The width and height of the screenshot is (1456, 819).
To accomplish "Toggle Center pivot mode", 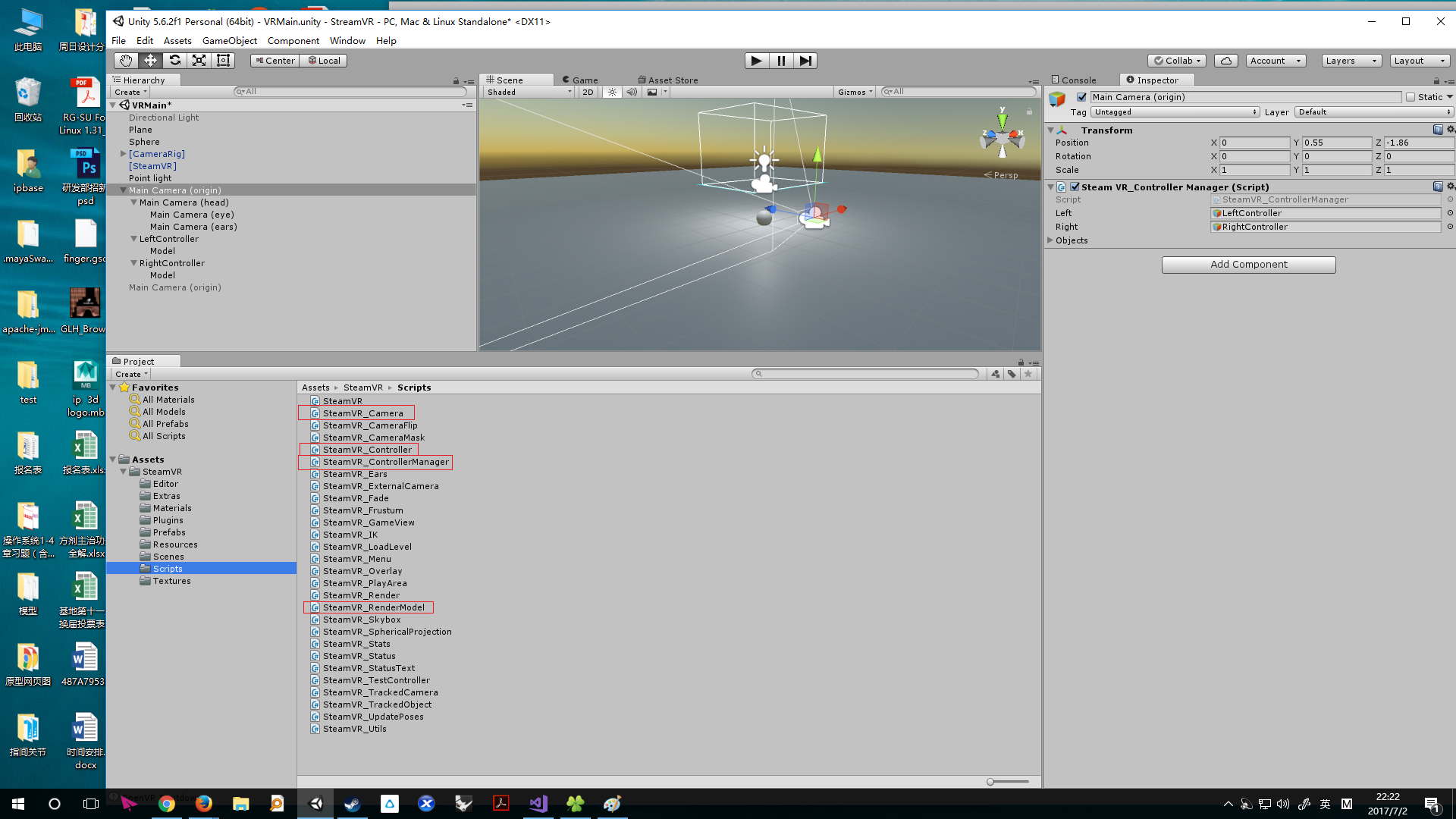I will tap(275, 61).
